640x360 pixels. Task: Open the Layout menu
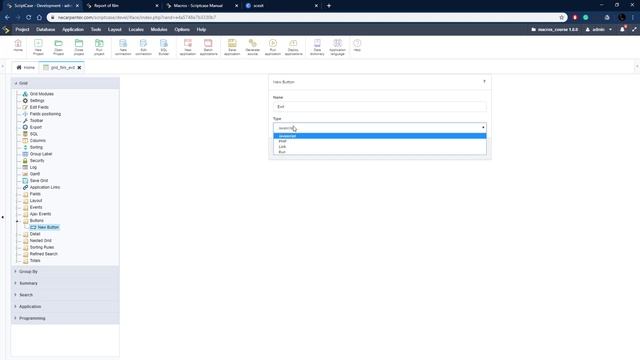[115, 29]
